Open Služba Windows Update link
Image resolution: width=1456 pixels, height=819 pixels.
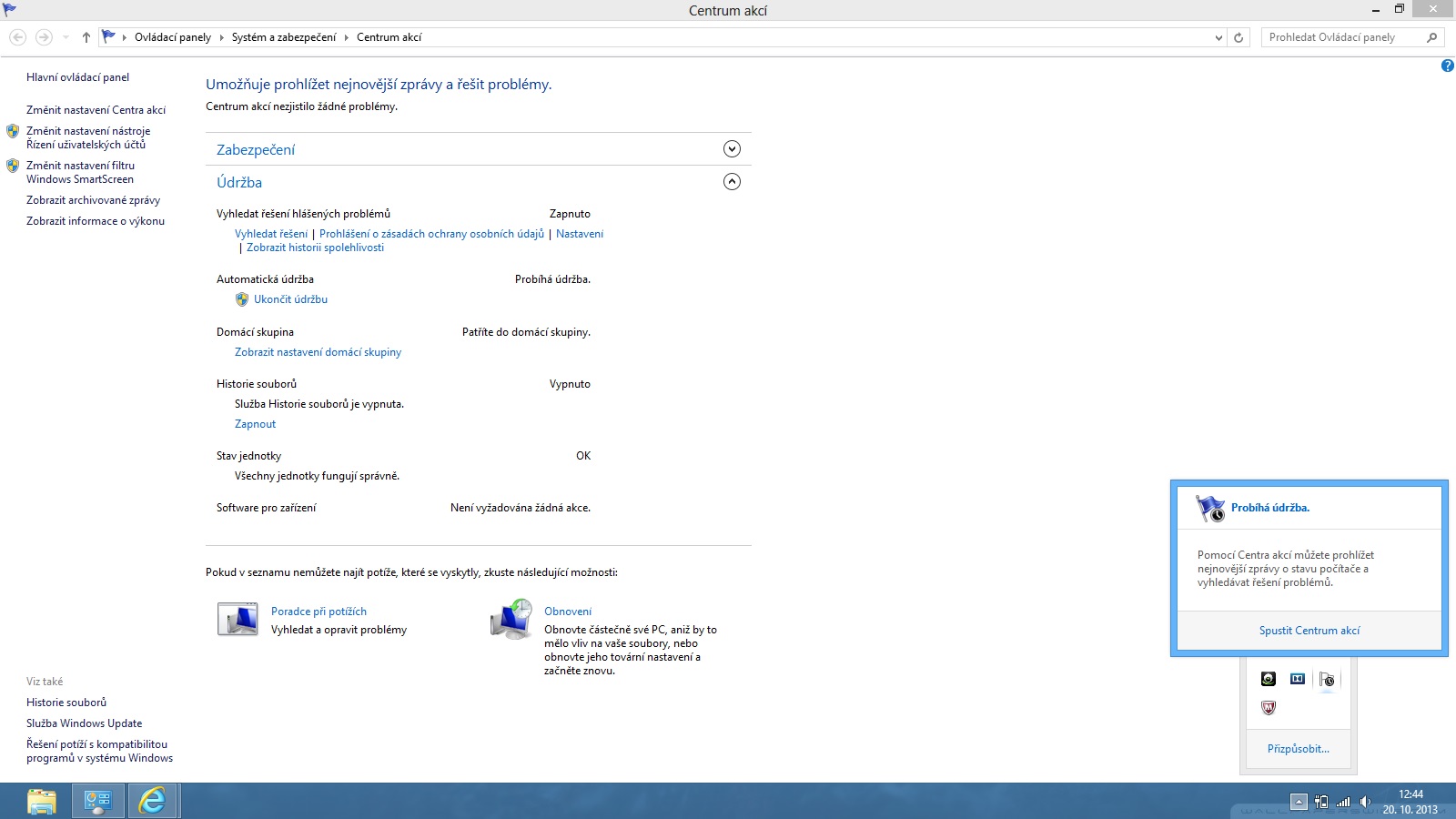pyautogui.click(x=84, y=723)
